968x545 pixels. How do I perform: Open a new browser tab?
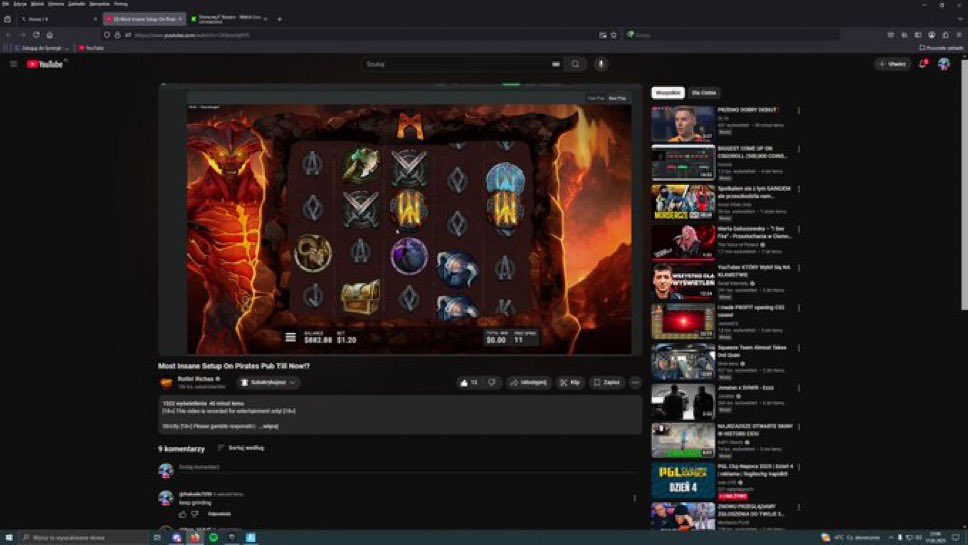tap(279, 19)
